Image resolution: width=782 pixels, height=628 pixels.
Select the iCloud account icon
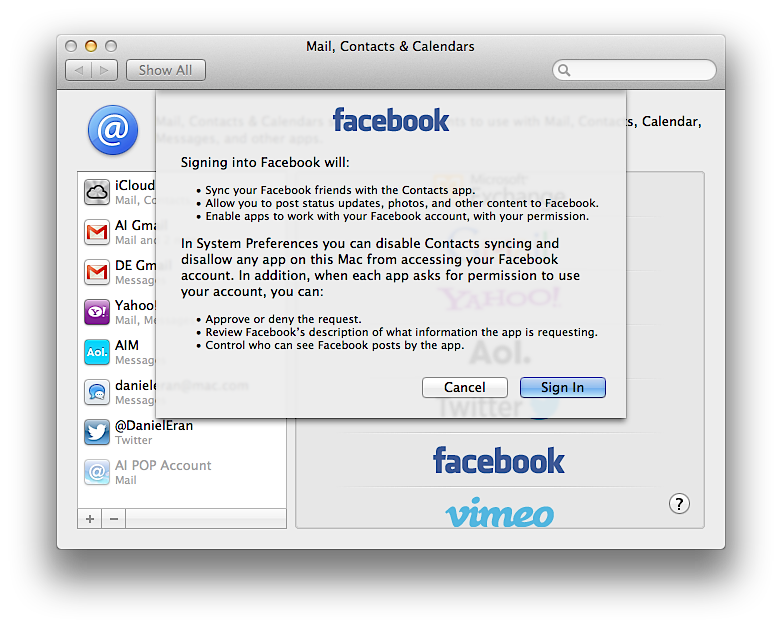97,193
